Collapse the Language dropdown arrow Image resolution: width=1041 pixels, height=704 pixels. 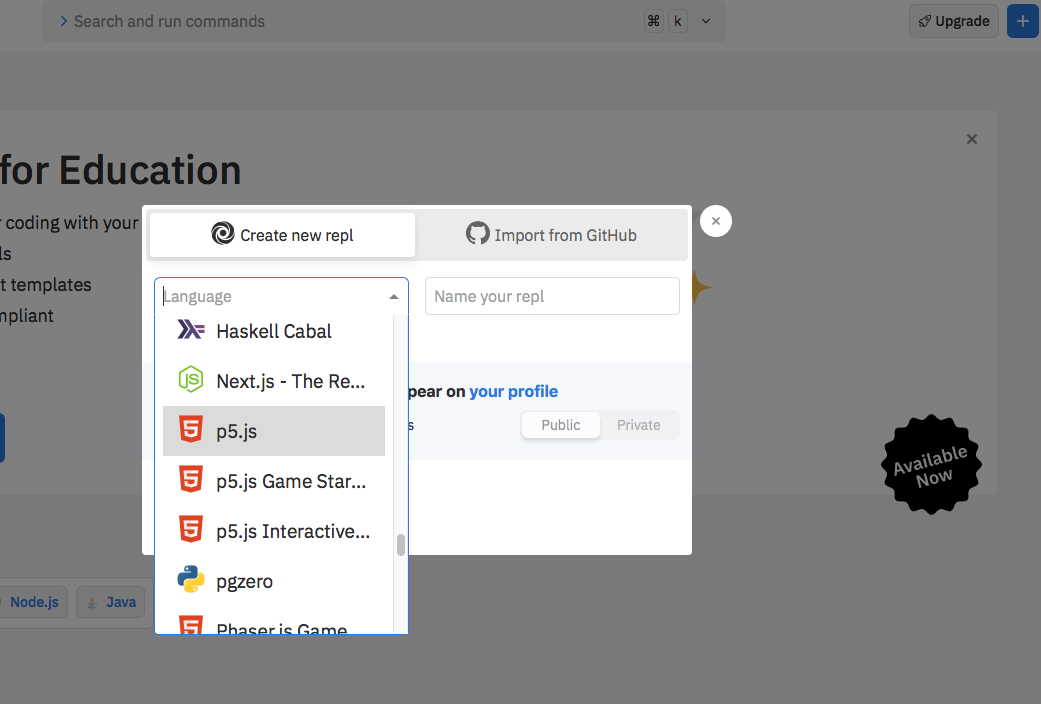[x=394, y=297]
